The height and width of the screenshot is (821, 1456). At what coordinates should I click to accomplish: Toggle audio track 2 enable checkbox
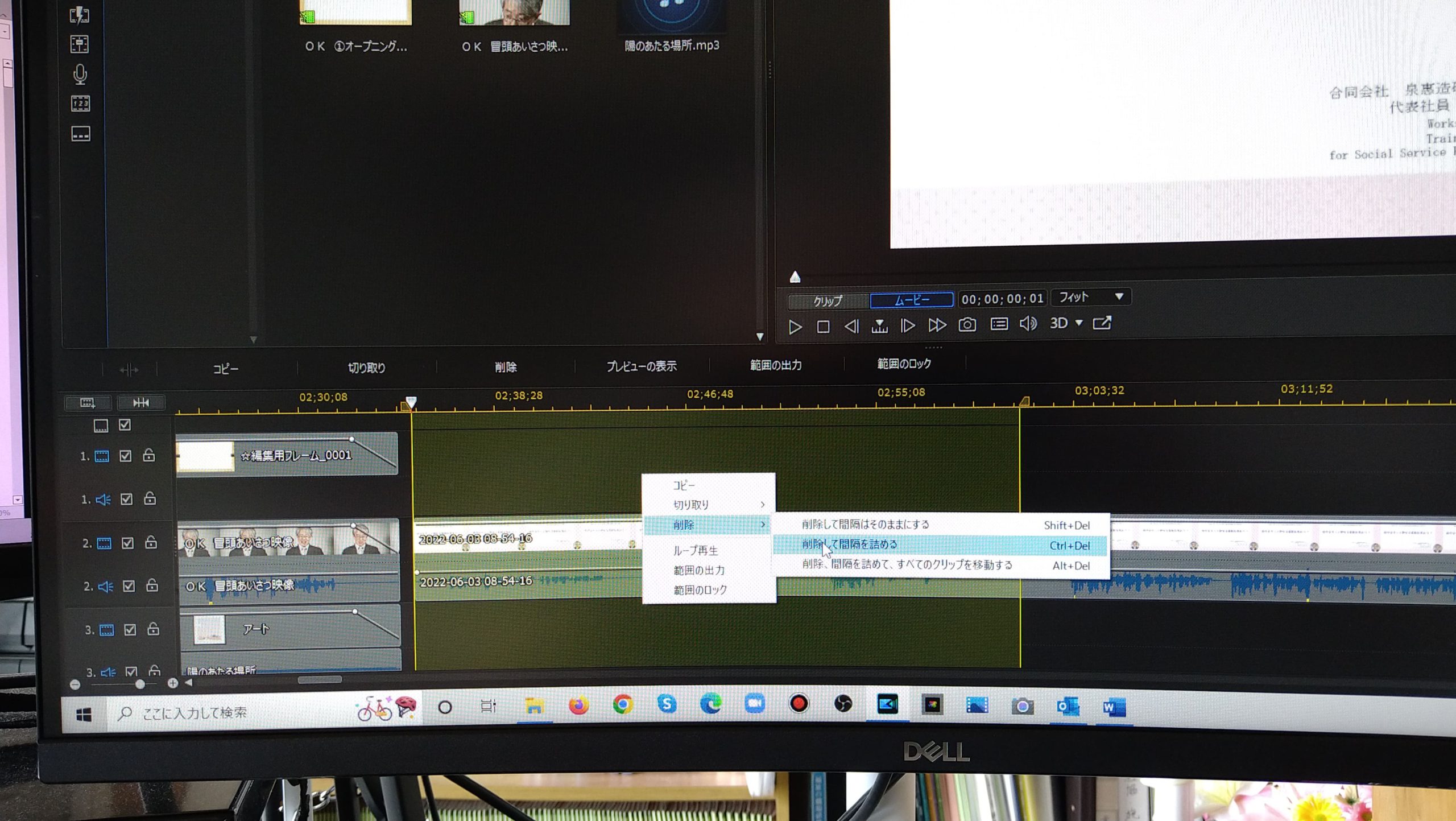point(129,586)
